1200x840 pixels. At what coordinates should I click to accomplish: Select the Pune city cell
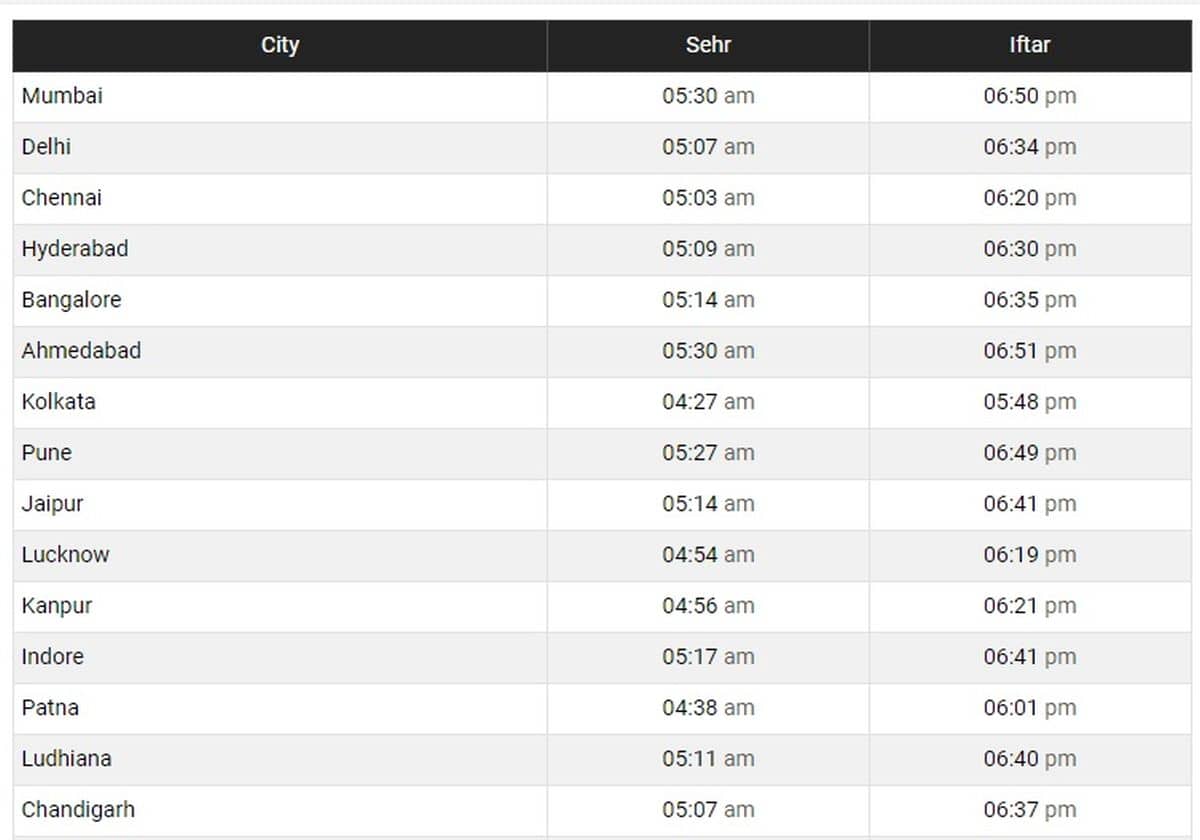(47, 453)
